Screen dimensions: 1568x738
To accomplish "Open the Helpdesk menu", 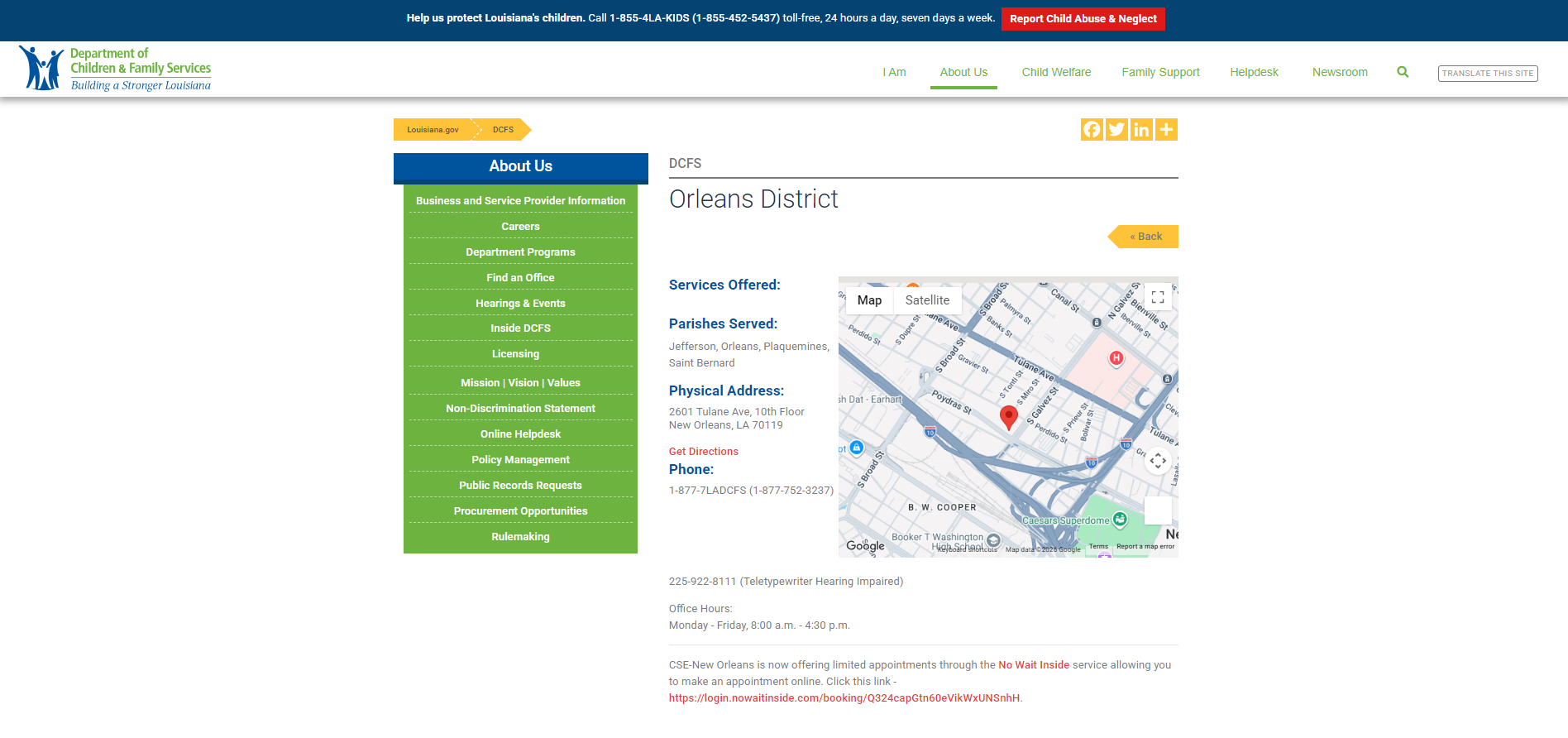I will 1254,72.
